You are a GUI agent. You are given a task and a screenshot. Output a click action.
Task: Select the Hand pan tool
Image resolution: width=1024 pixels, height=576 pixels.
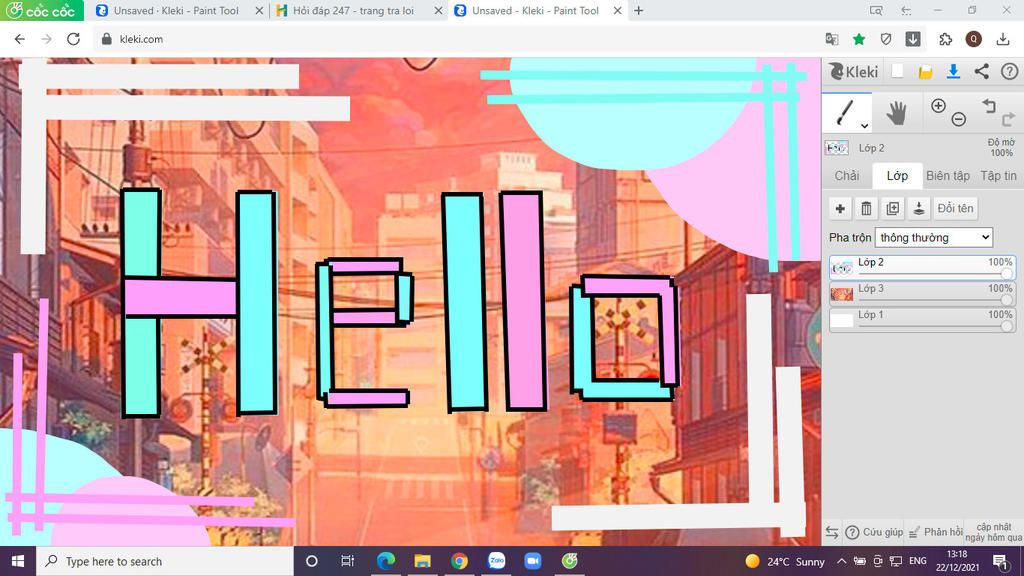pos(896,113)
